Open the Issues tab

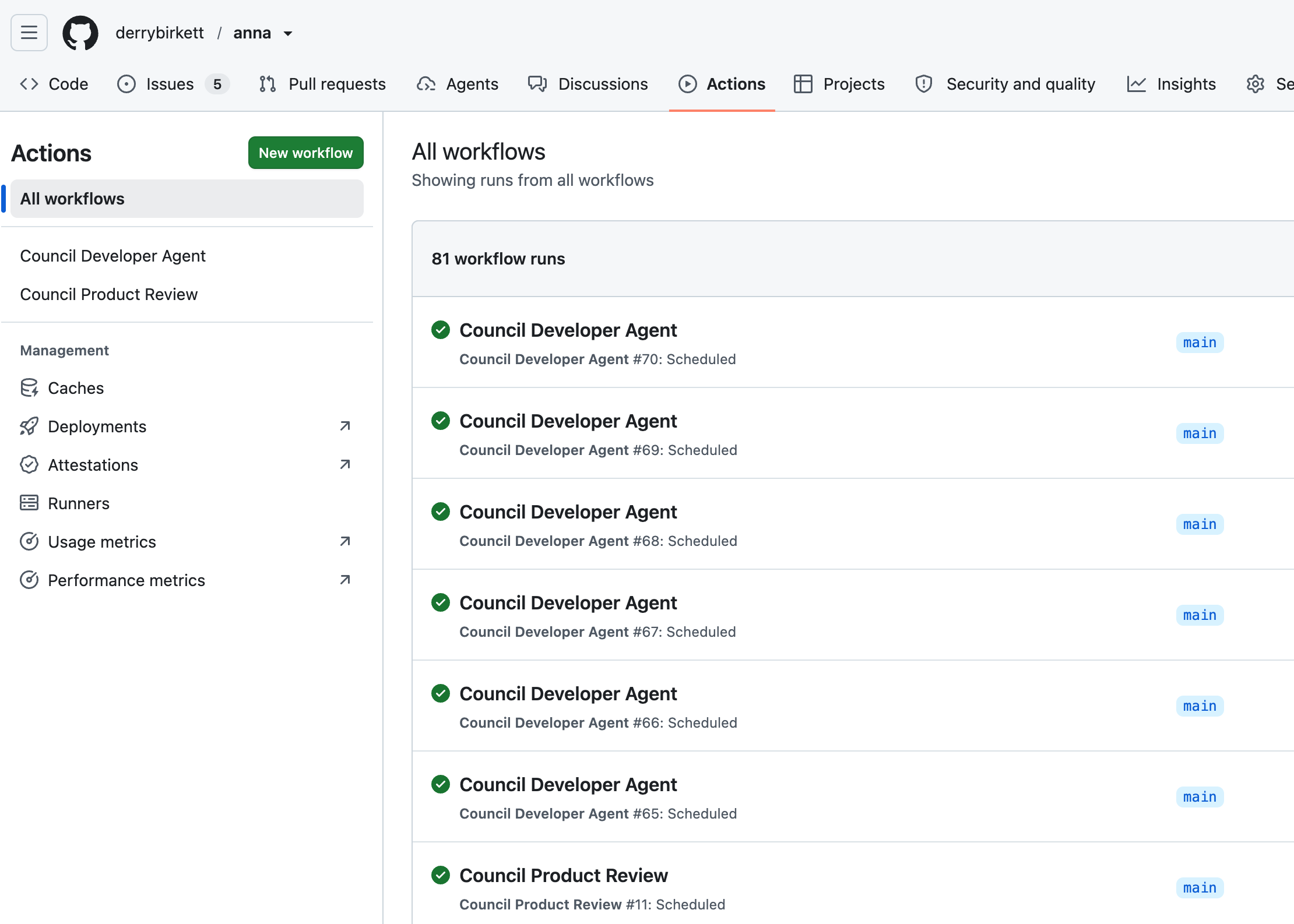[173, 84]
